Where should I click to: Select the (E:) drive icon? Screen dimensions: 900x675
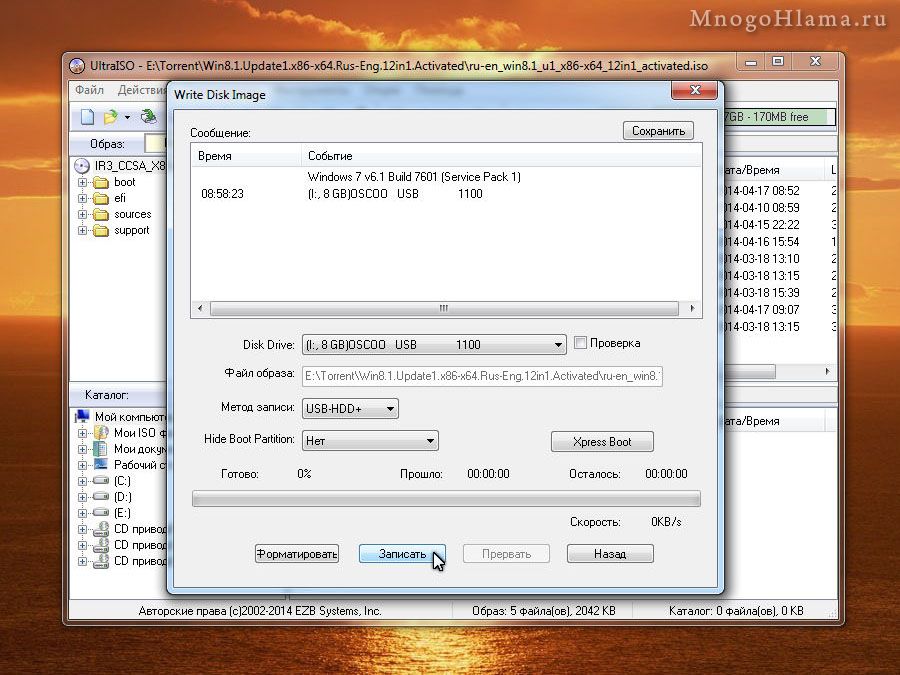point(100,513)
